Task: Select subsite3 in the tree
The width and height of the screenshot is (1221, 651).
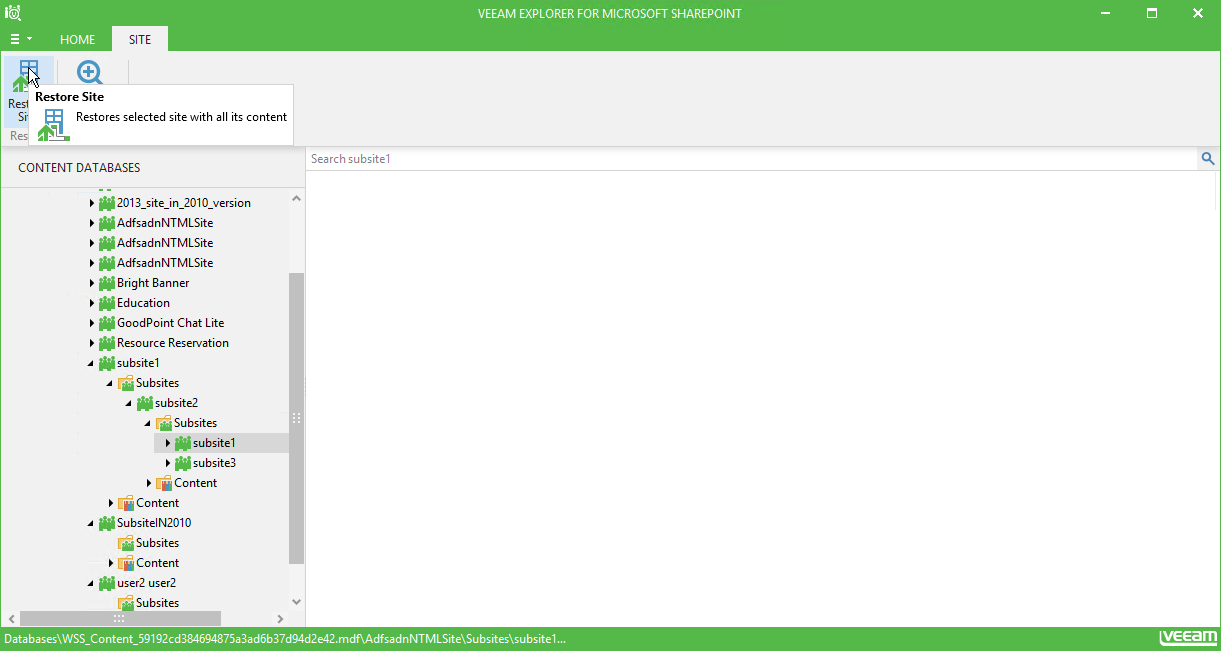Action: [214, 463]
